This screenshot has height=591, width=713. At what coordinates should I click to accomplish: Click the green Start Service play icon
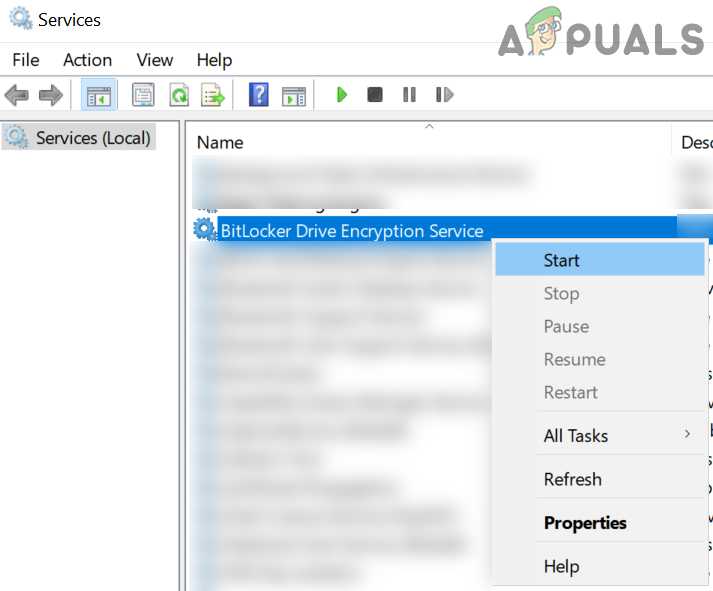click(341, 95)
